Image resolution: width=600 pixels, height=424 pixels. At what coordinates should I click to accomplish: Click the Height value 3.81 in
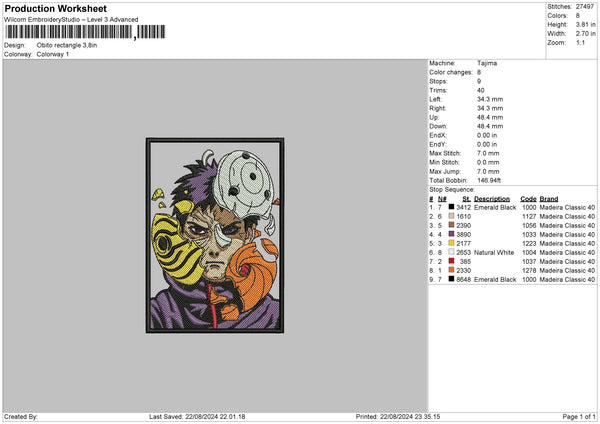point(585,24)
